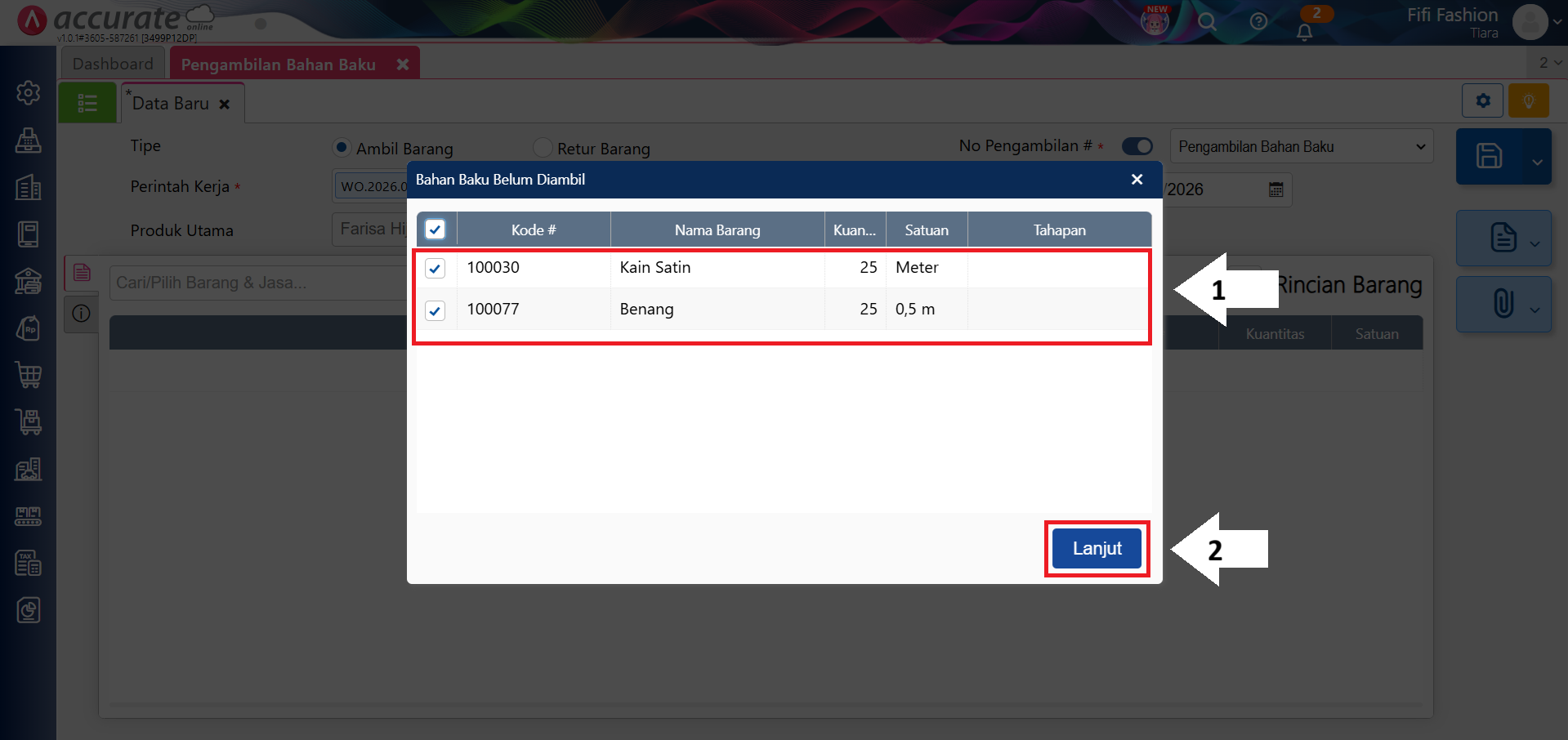This screenshot has width=1568, height=740.
Task: Switch to the Dashboard tab
Action: click(x=113, y=64)
